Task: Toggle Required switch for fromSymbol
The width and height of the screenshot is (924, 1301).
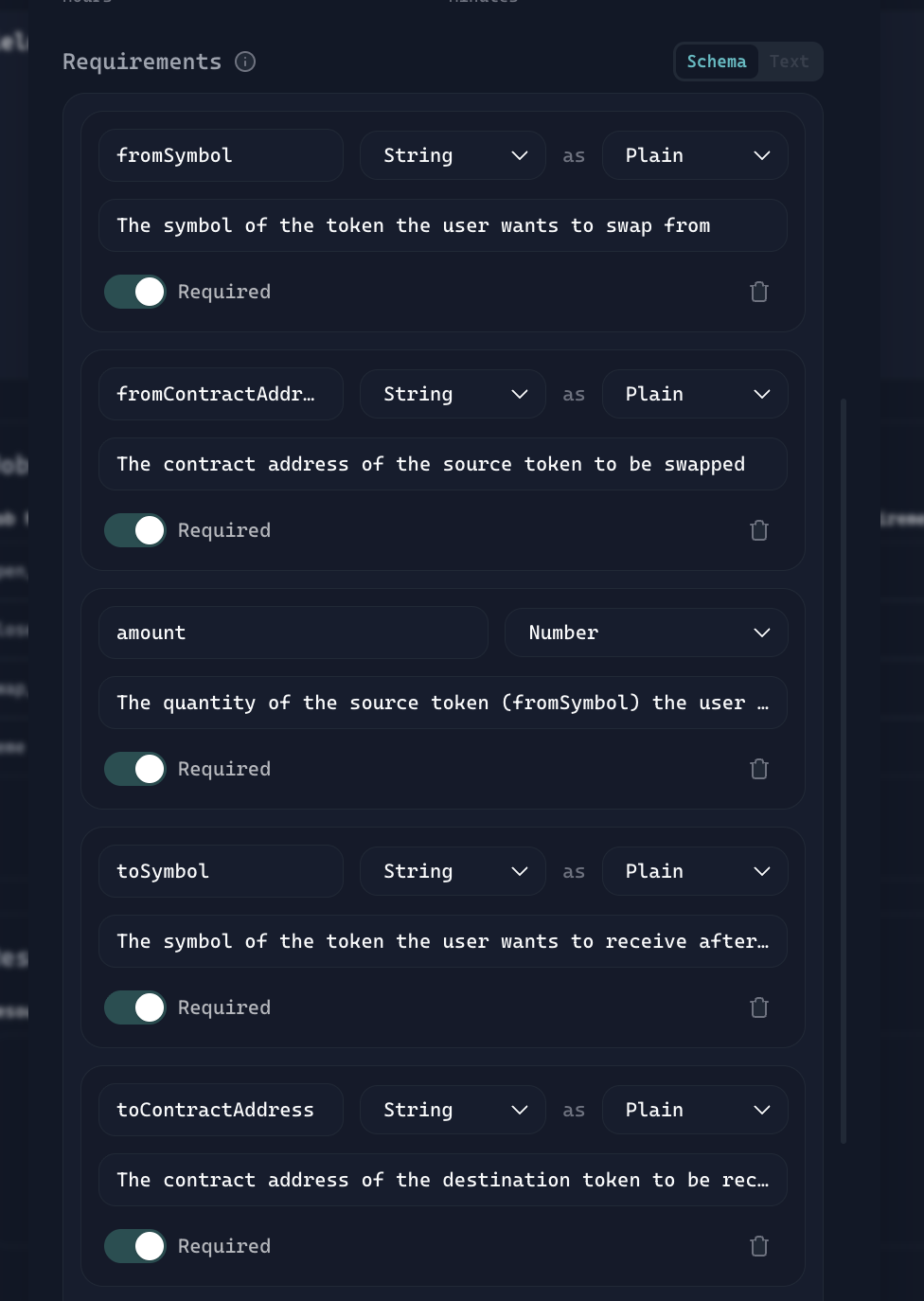Action: tap(135, 292)
